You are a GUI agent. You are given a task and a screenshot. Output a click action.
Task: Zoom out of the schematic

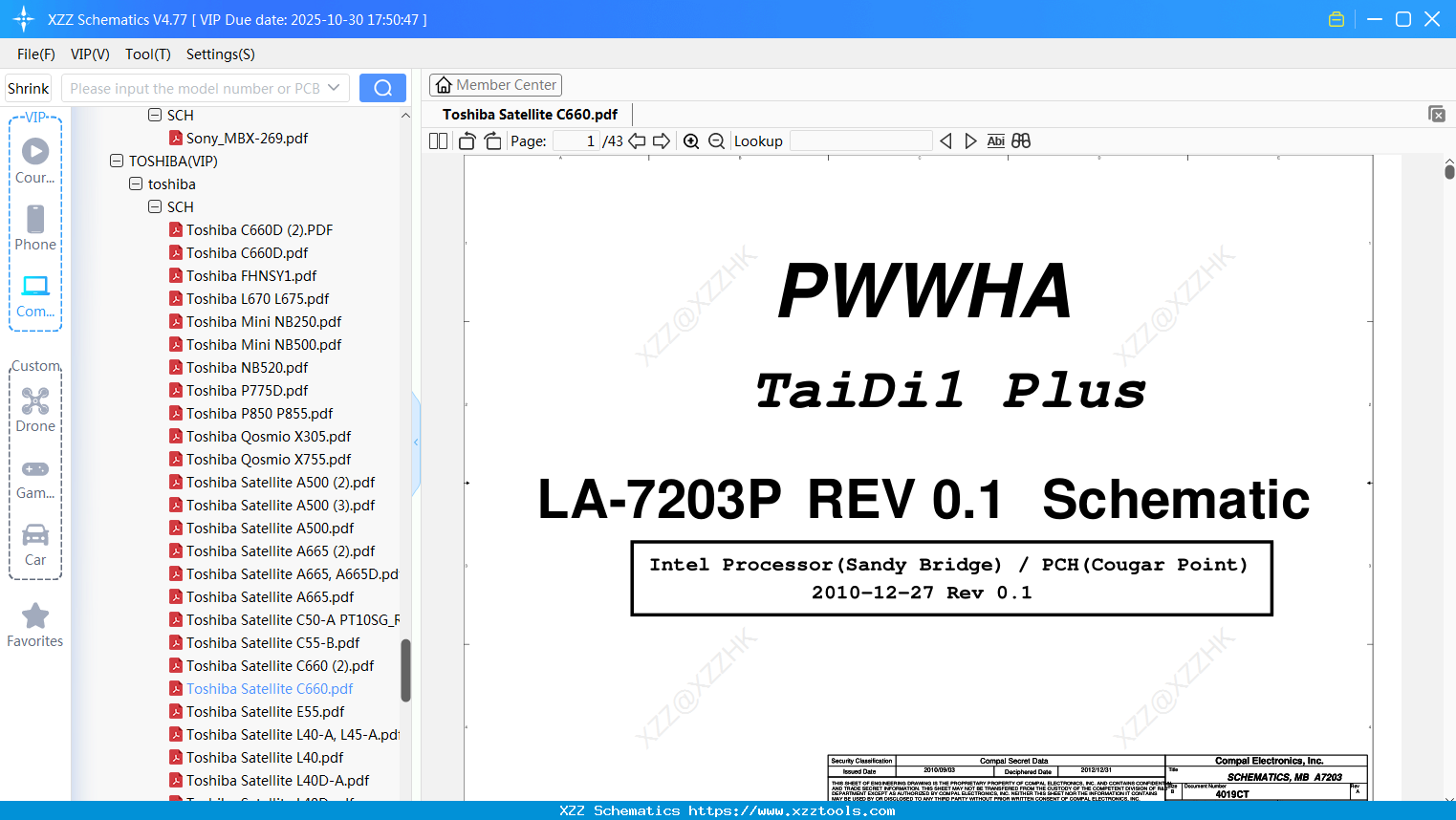coord(716,140)
